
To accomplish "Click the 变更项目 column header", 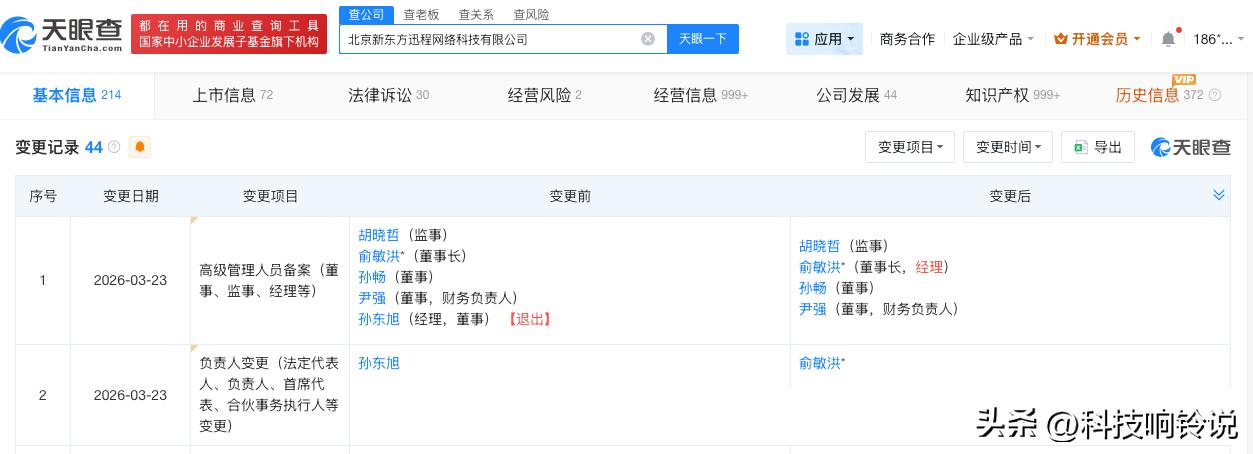I will 271,196.
